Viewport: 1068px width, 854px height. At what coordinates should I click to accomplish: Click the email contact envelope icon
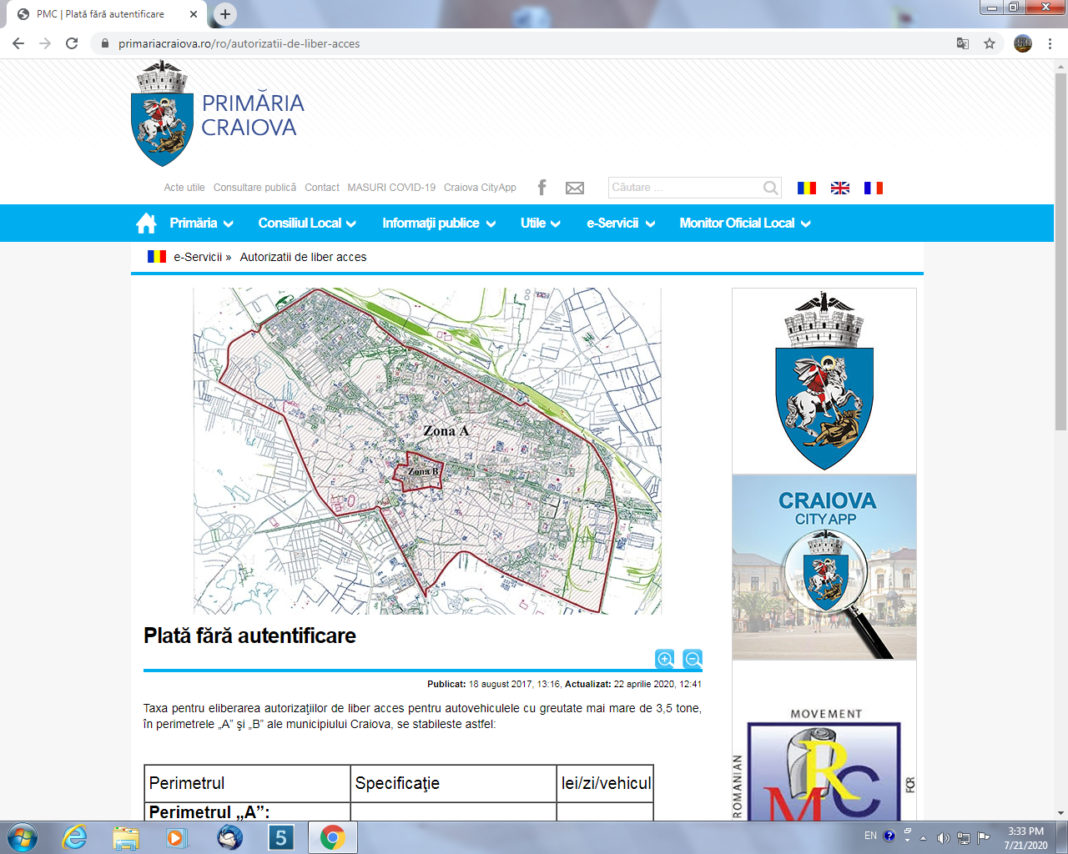[x=574, y=187]
